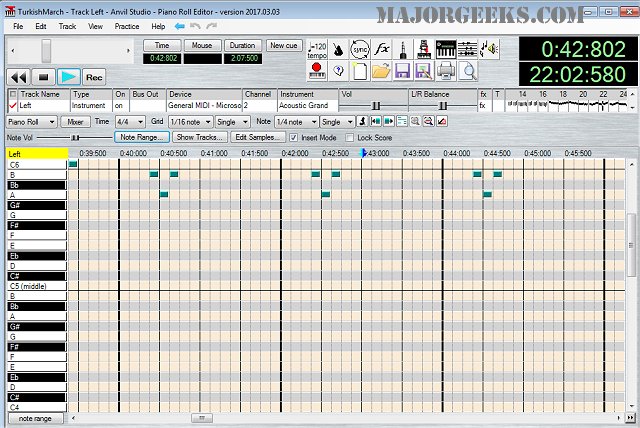The height and width of the screenshot is (428, 640).
Task: Click the Play button
Action: (x=69, y=77)
